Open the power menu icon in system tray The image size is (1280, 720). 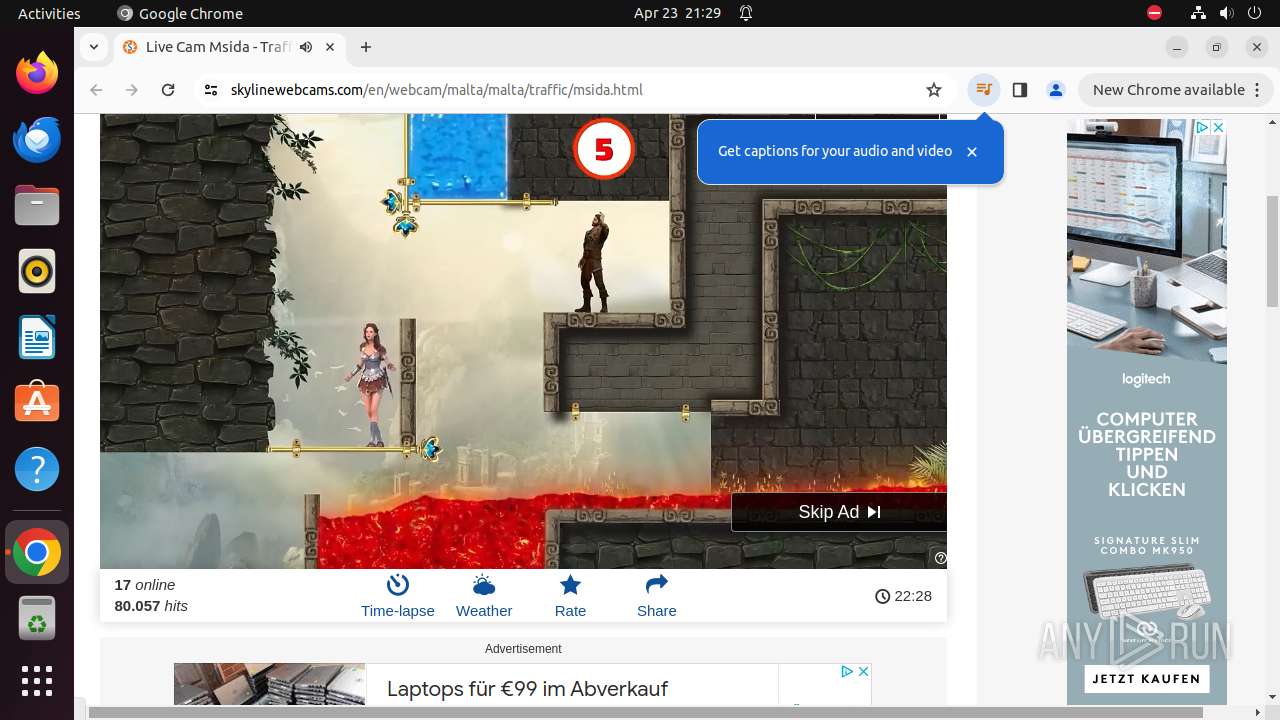click(1253, 13)
